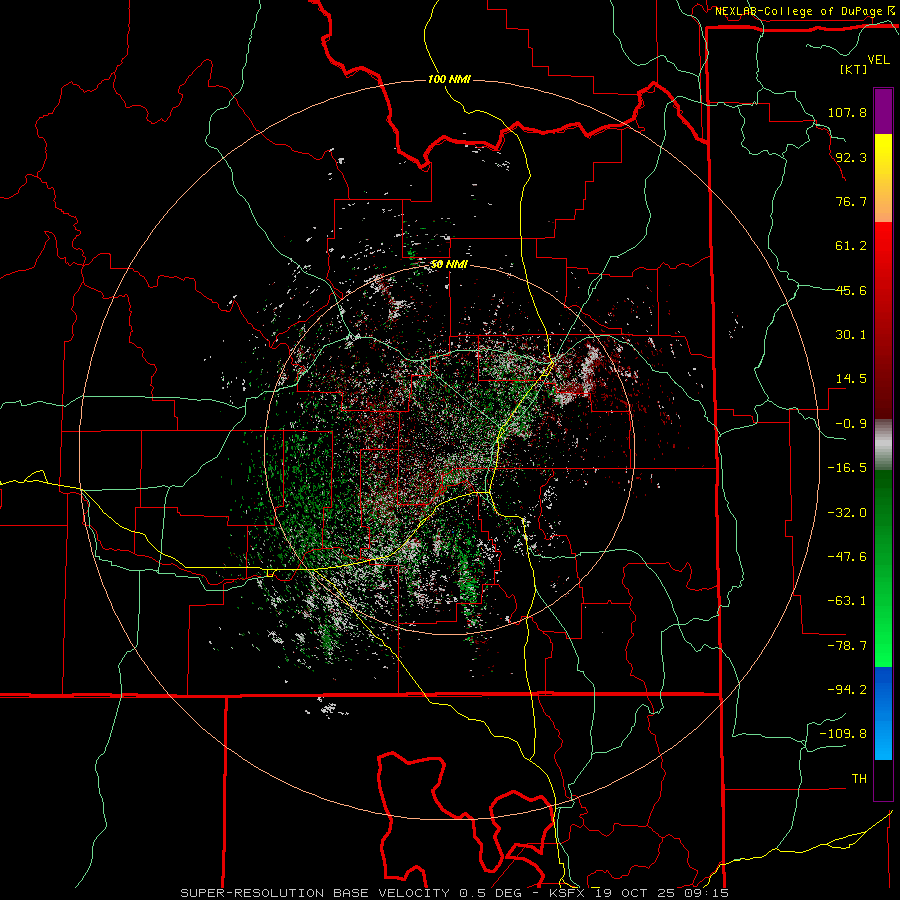Click the -0.9 velocity scale value
The height and width of the screenshot is (900, 900).
tap(851, 424)
